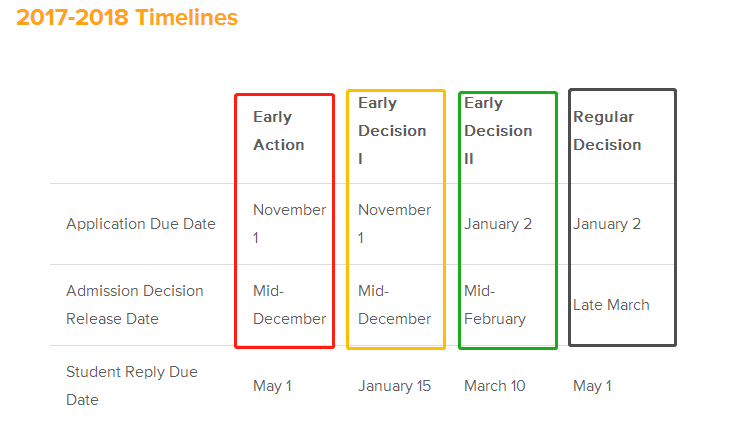Select Early Decision II's January 2 cell
Image resolution: width=748 pixels, height=436 pixels.
pyautogui.click(x=498, y=224)
